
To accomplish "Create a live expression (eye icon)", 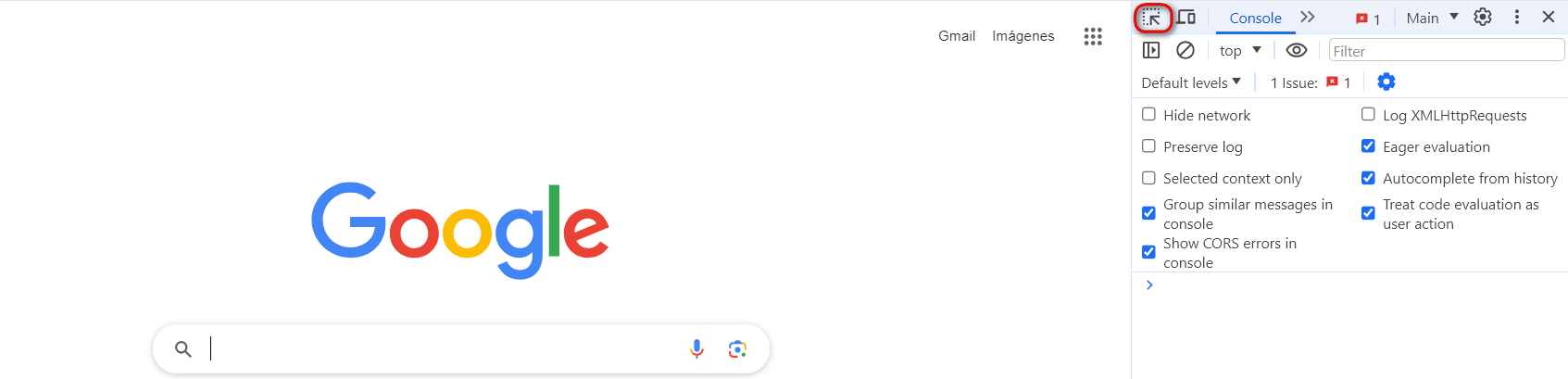I will (x=1297, y=50).
